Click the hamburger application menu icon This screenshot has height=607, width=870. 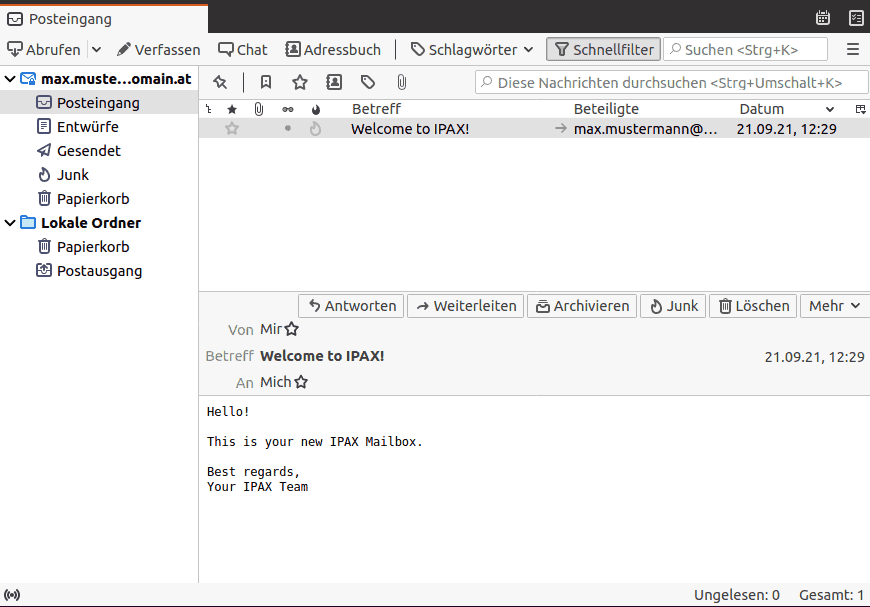tap(853, 49)
